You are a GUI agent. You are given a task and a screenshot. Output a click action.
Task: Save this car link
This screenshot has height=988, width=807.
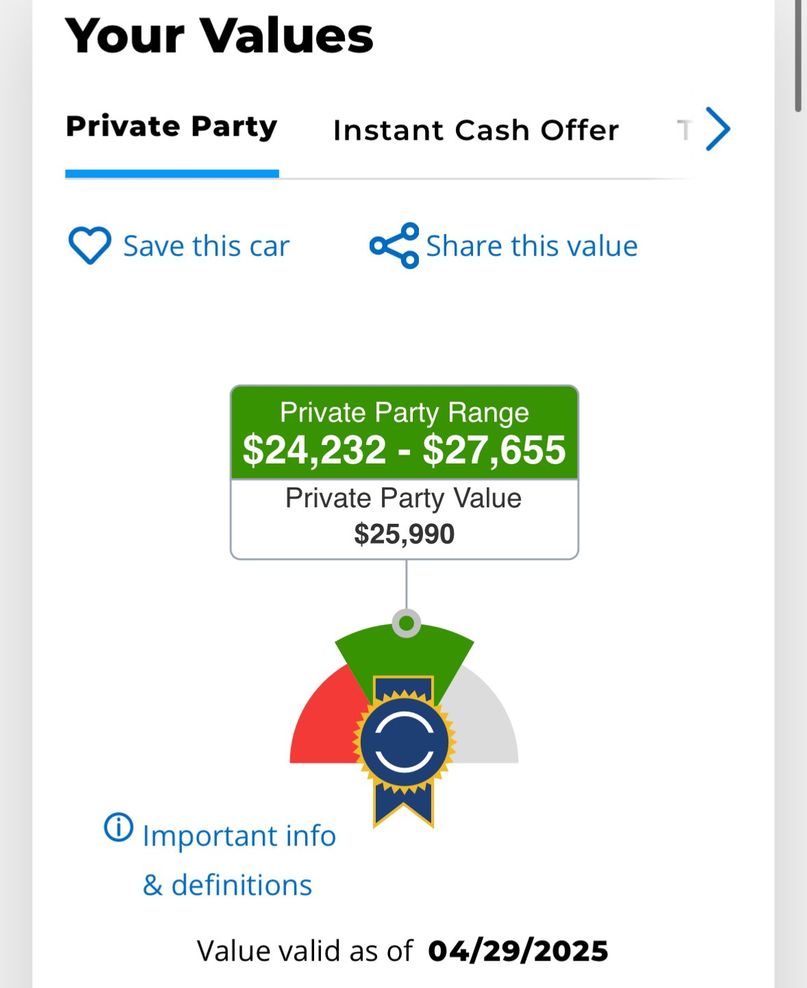[x=206, y=246]
